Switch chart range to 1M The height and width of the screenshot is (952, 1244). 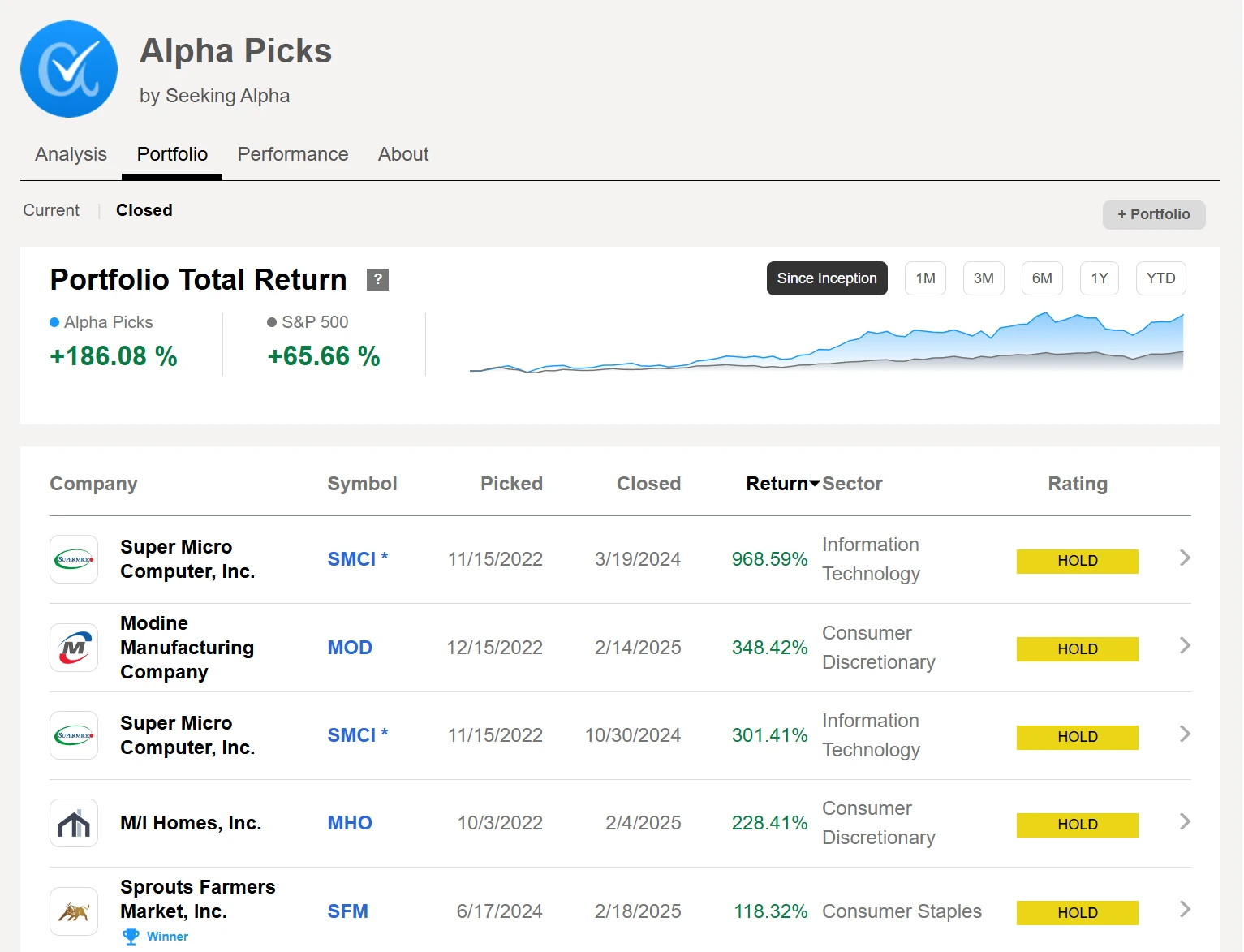925,278
